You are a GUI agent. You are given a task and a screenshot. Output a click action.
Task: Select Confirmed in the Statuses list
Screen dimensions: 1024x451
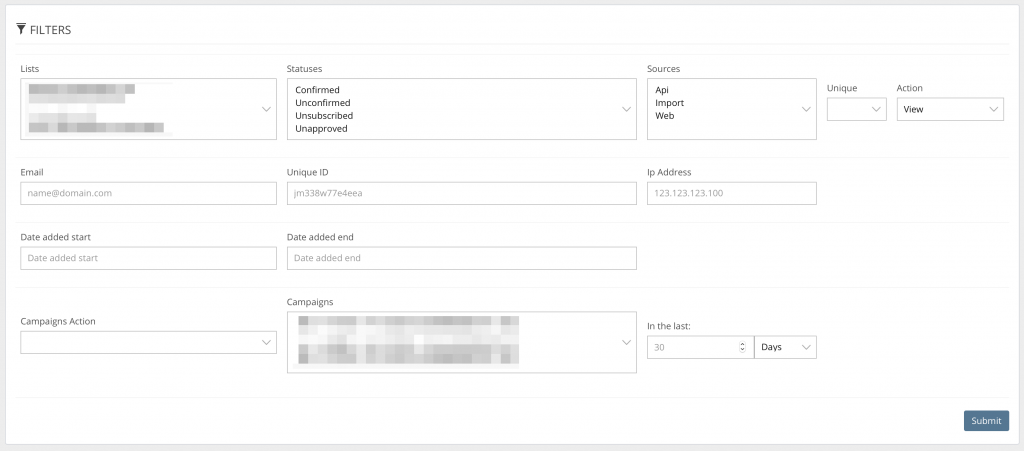point(317,90)
